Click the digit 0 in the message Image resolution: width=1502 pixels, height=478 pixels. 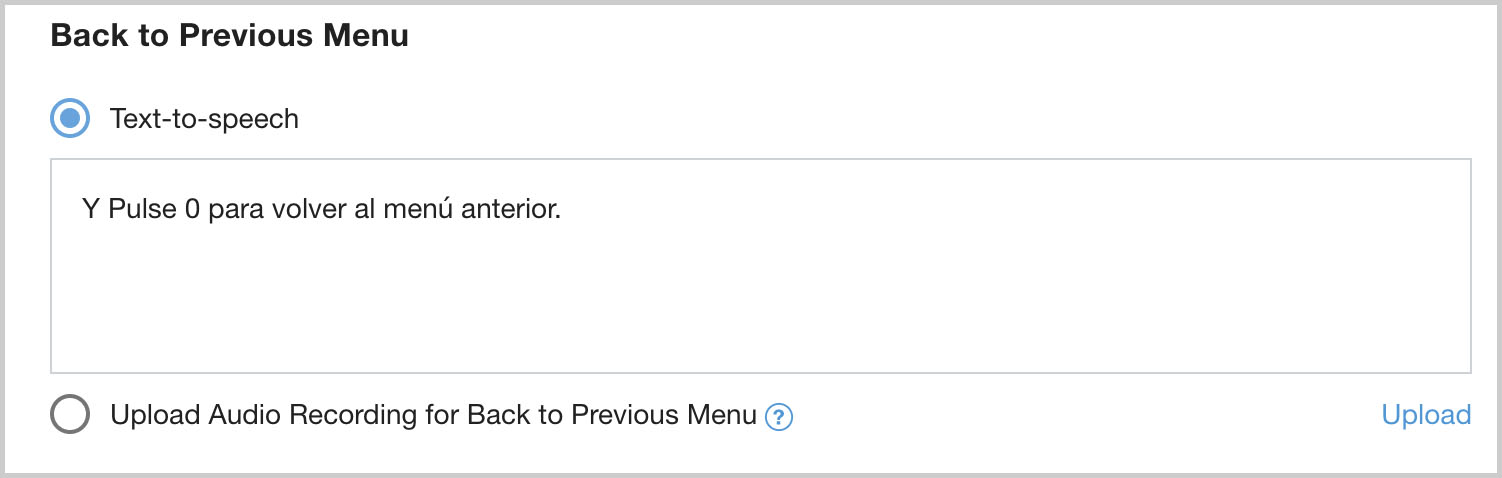pyautogui.click(x=193, y=211)
